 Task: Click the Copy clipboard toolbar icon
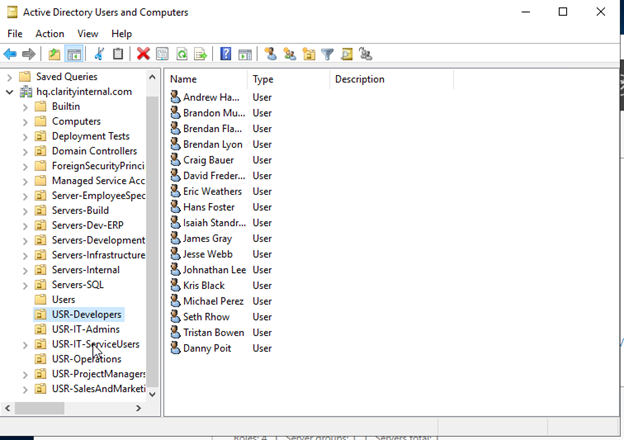pyautogui.click(x=118, y=54)
